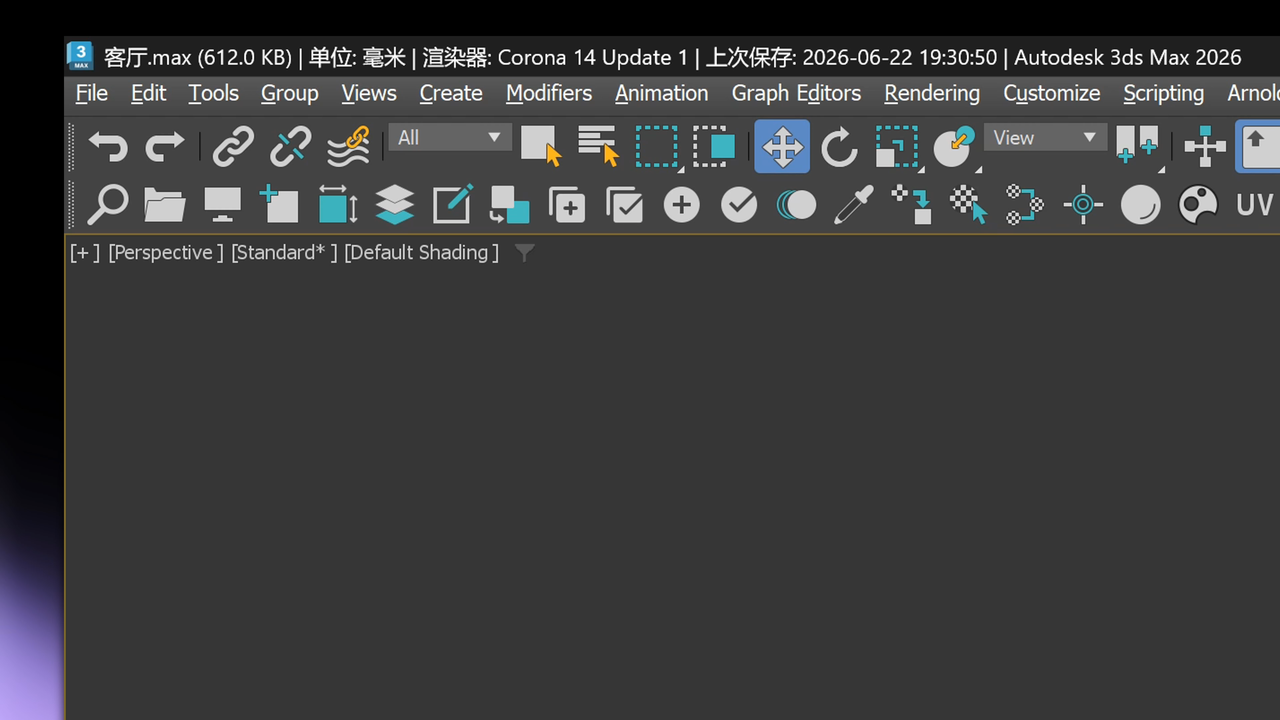Open the stacked layers icon

coord(395,205)
